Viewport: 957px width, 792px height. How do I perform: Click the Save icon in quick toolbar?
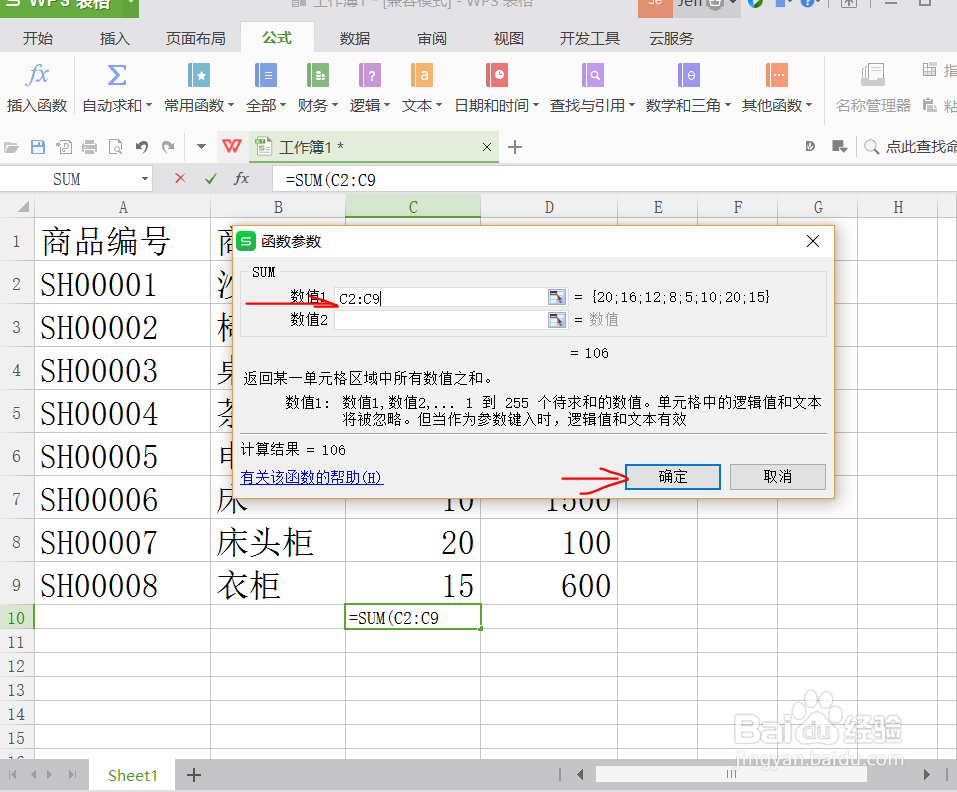38,146
